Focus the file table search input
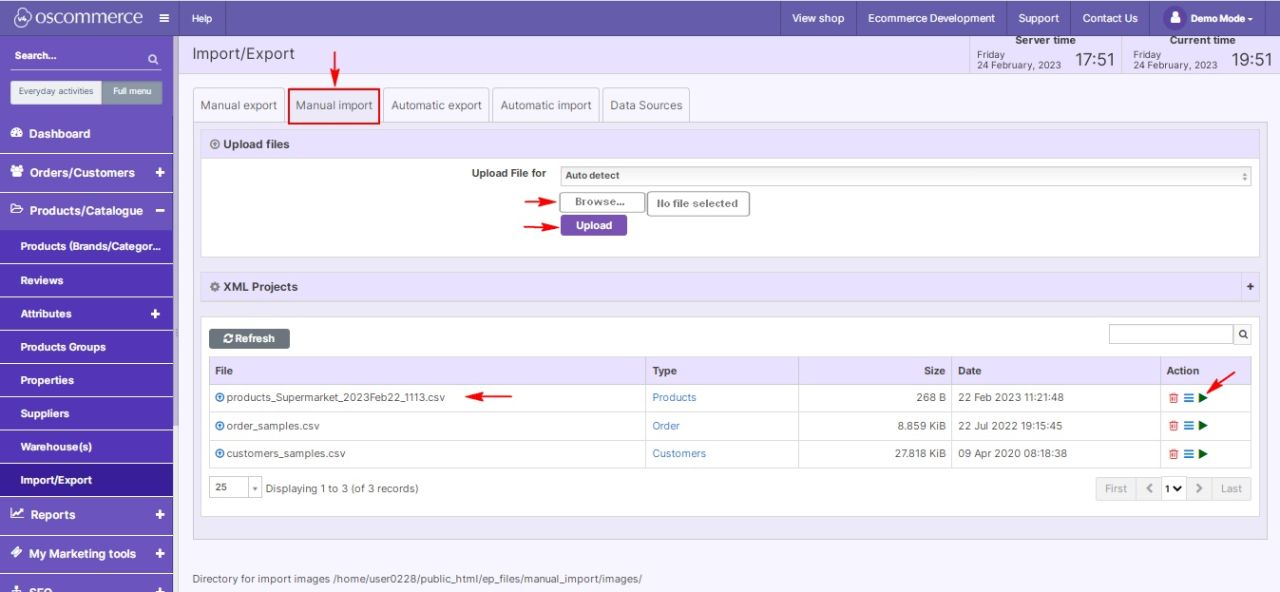 (1171, 335)
